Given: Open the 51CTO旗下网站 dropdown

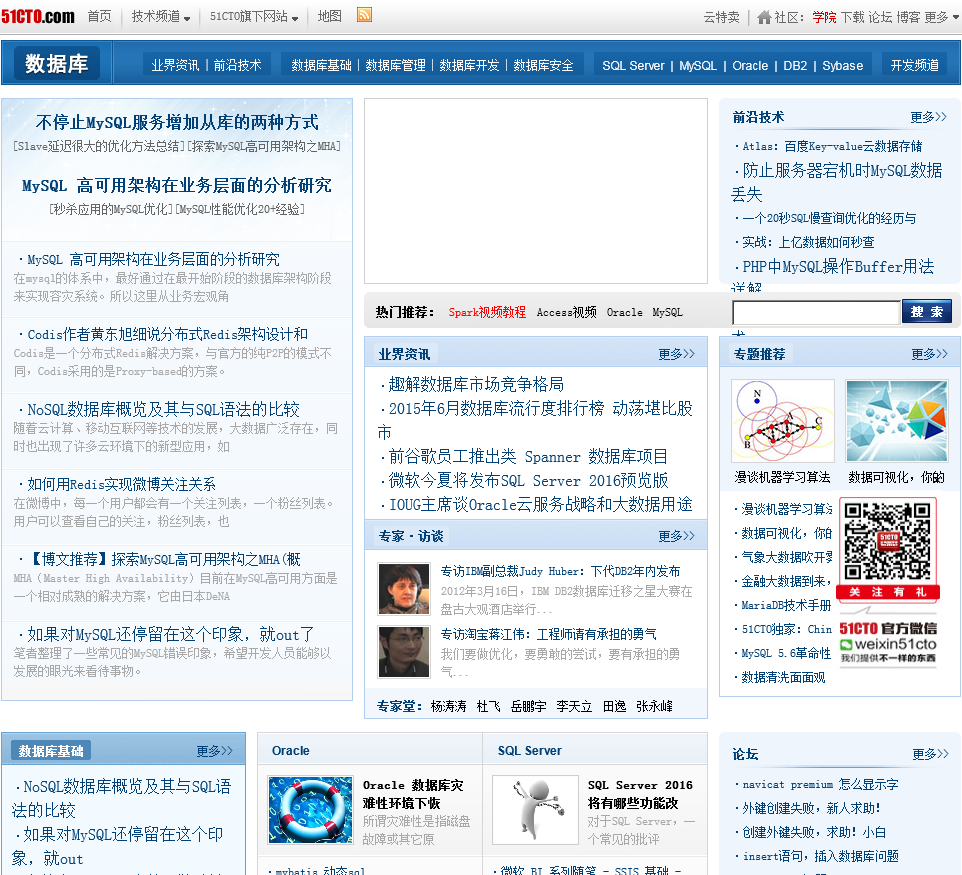Looking at the screenshot, I should coord(254,17).
